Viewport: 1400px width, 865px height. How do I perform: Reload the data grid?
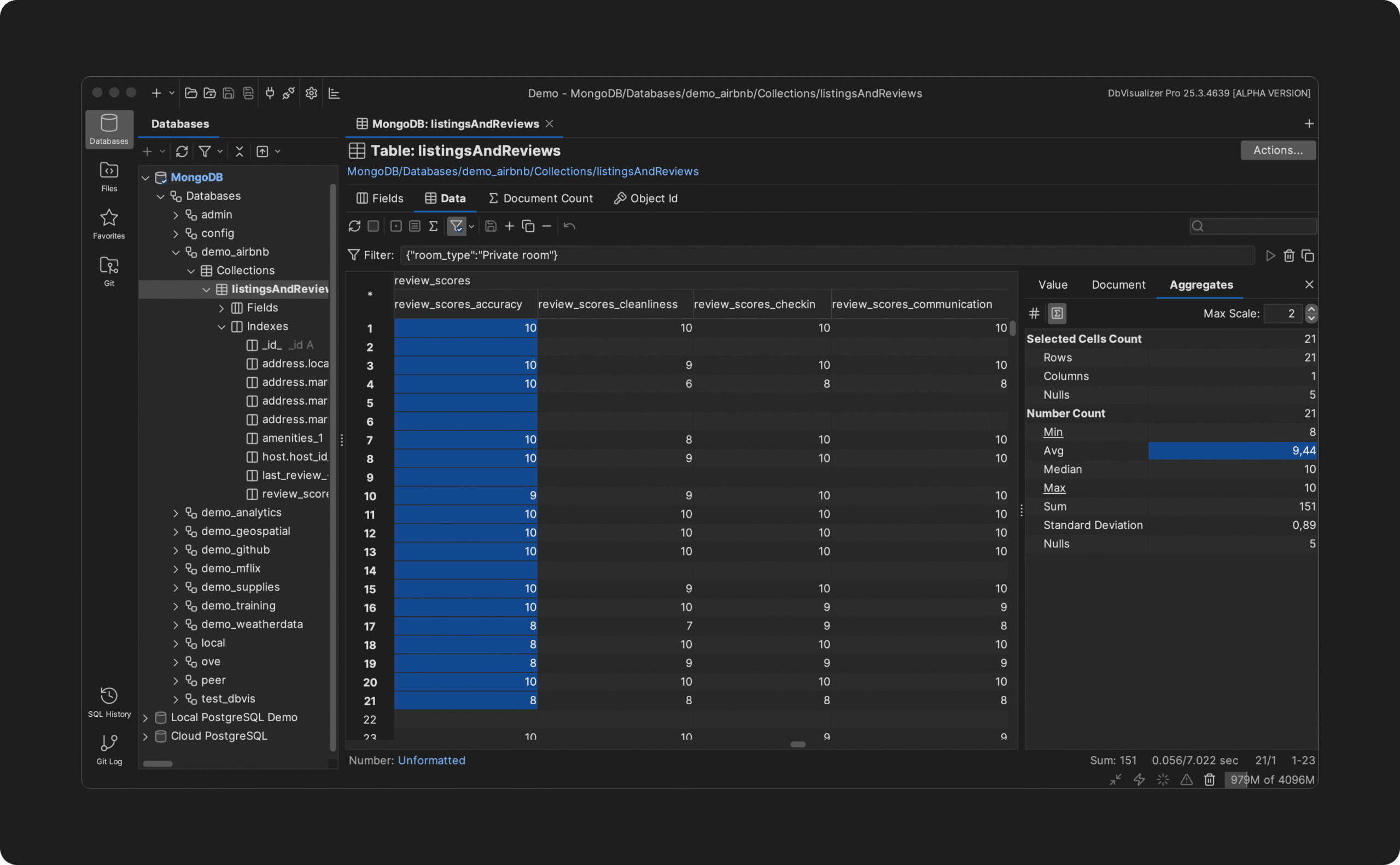point(354,226)
